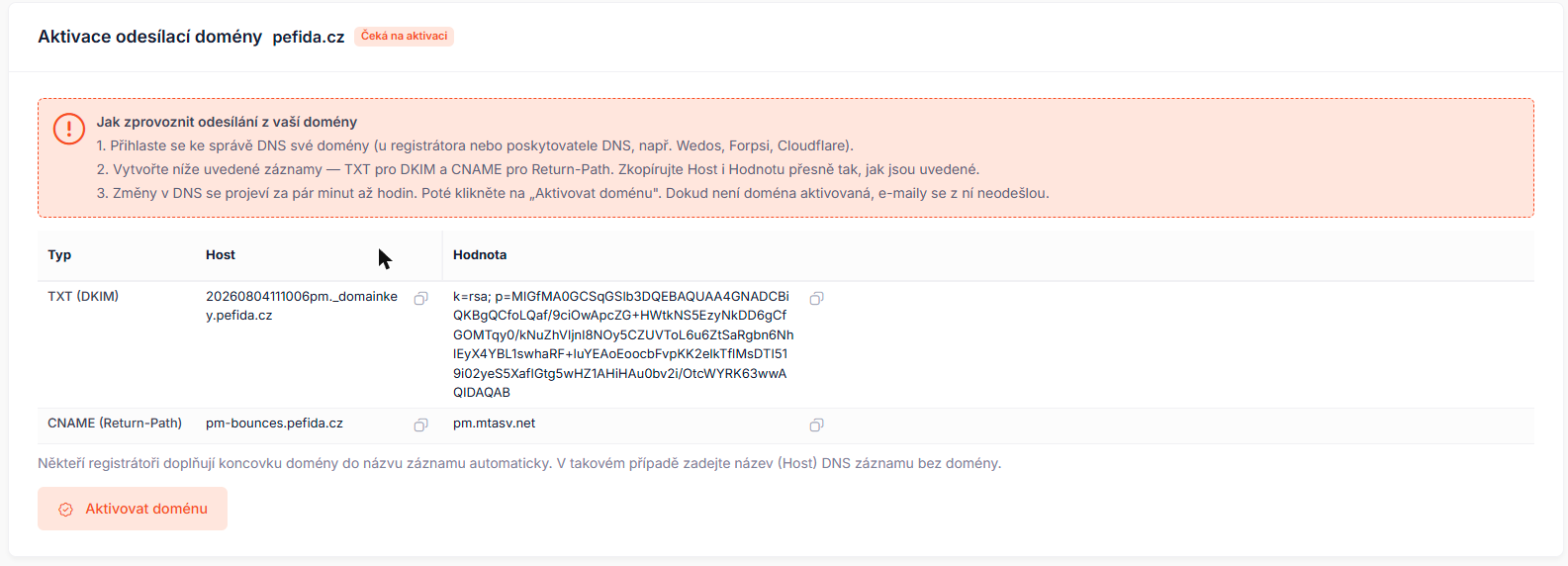Click the registrar note below the table
Viewport: 1568px width, 566px height.
(519, 464)
